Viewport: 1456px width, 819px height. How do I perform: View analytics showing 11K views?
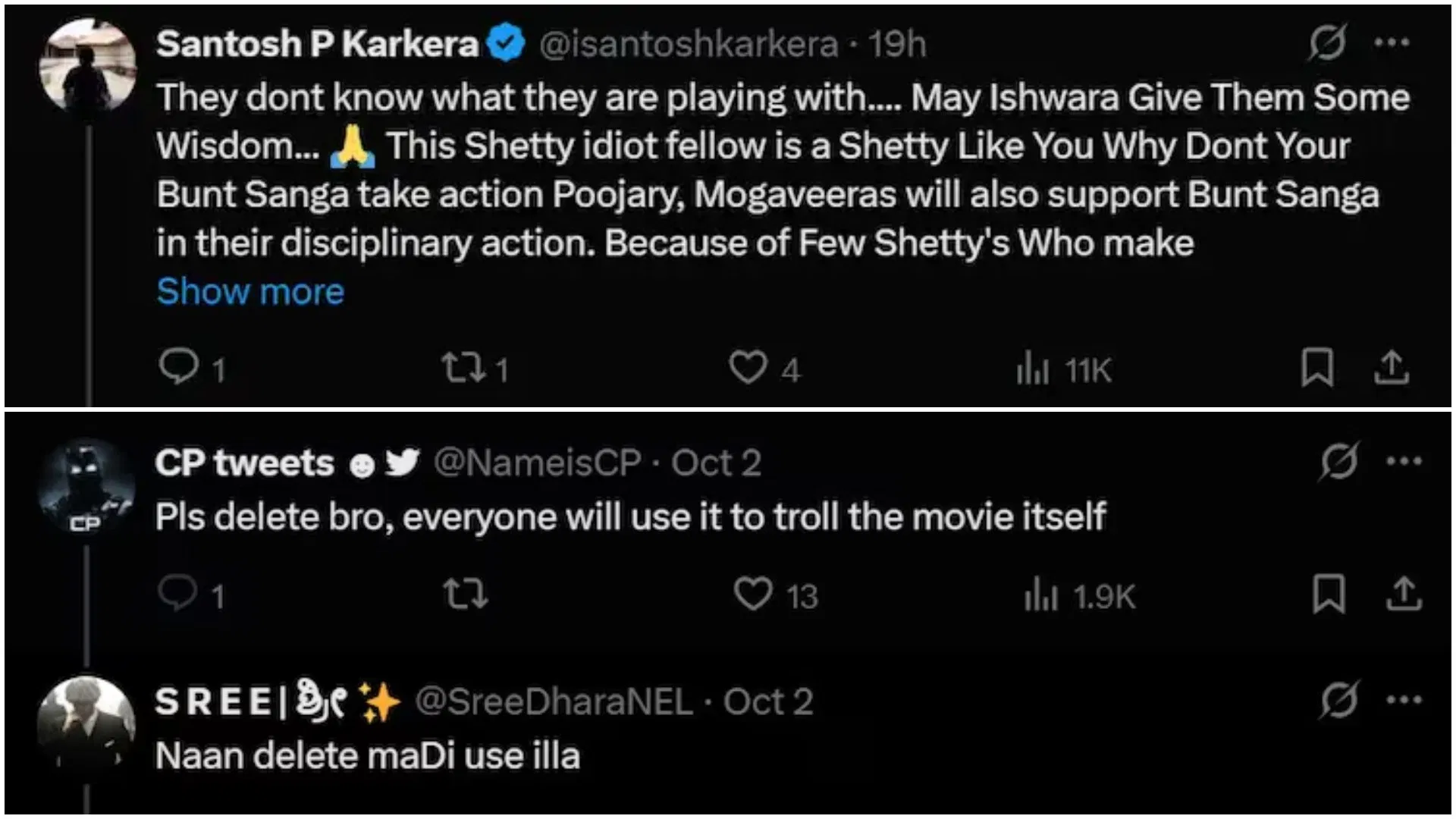coord(1034,369)
